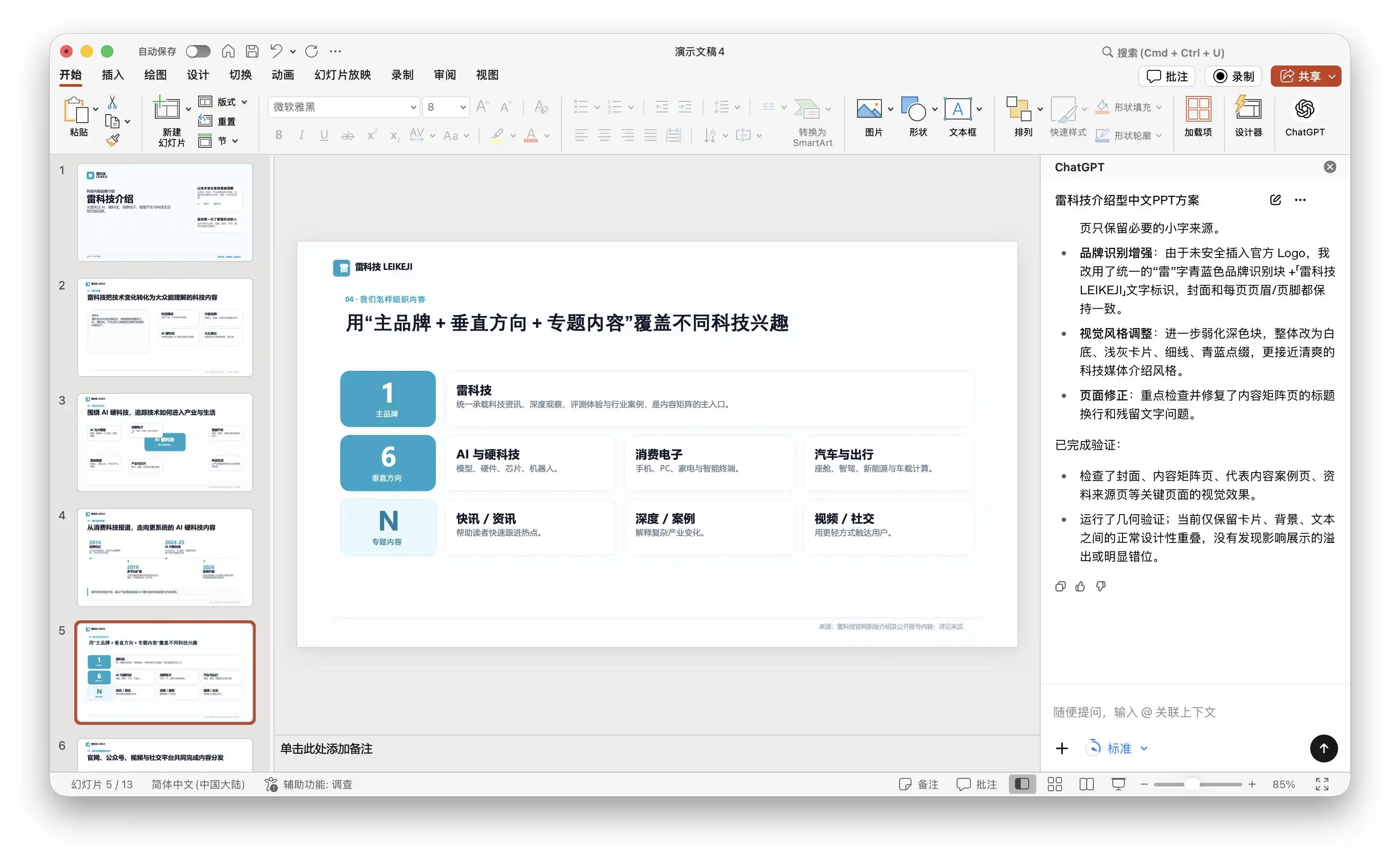Click the 批注 comments button at top
1400x862 pixels.
(1167, 76)
